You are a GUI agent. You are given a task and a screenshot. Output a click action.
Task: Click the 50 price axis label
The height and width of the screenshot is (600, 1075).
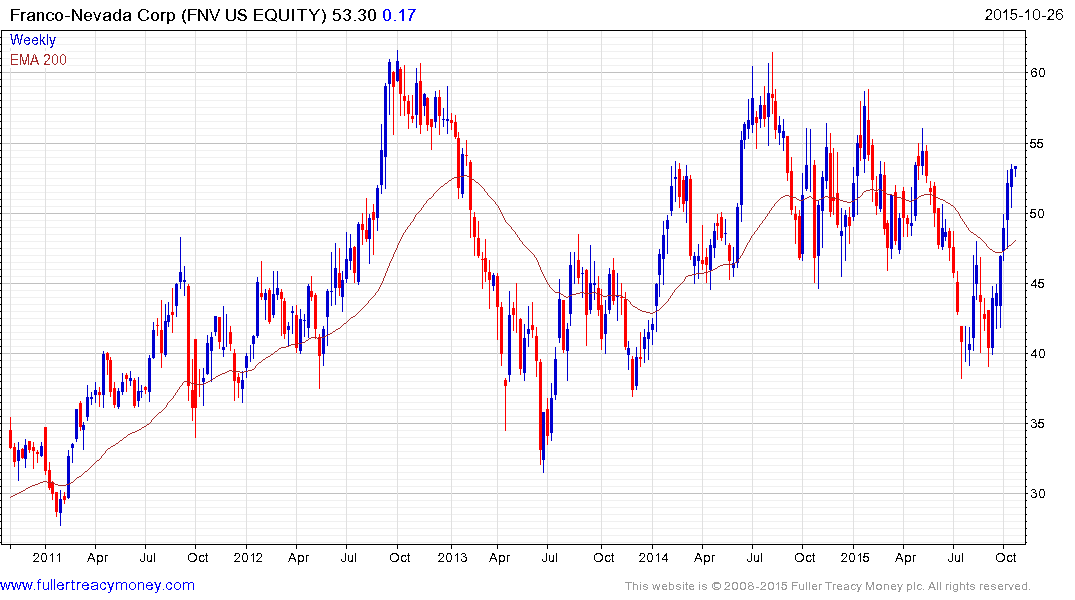pyautogui.click(x=1037, y=214)
